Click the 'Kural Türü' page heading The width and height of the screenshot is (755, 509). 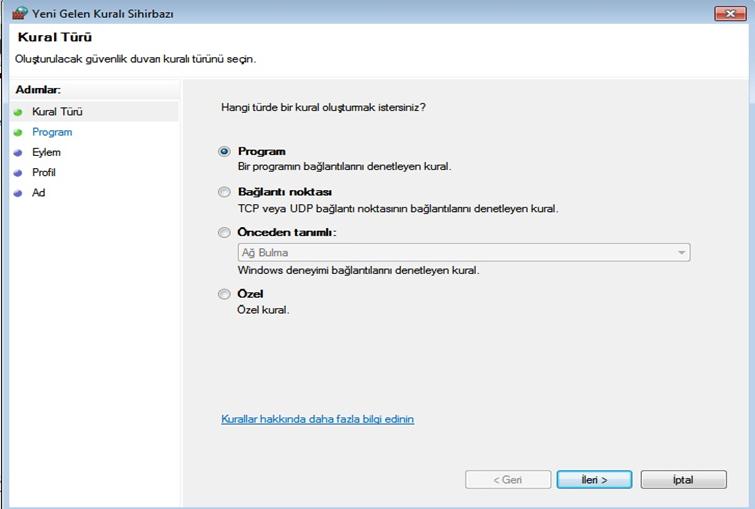pos(54,37)
